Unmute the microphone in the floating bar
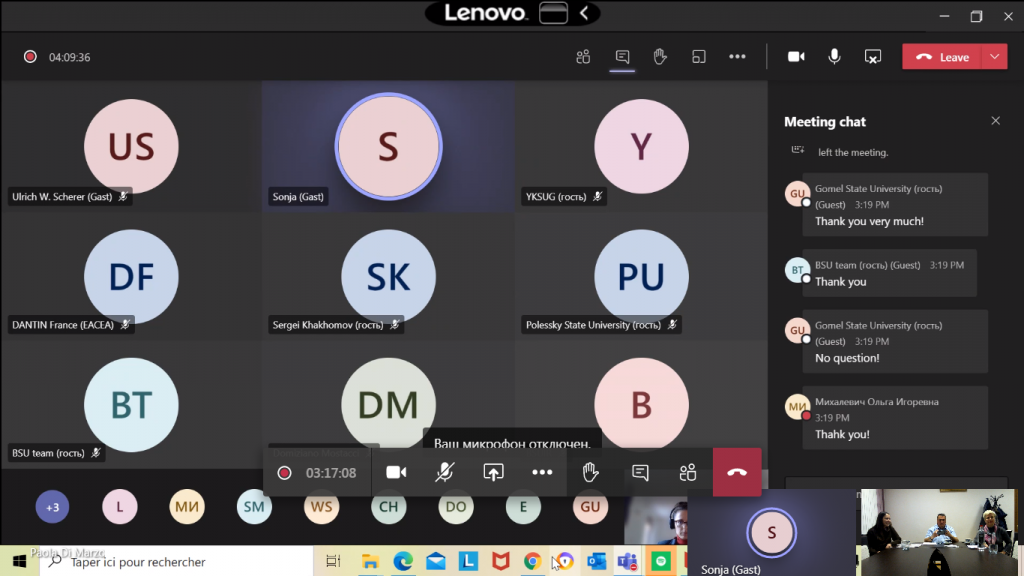 coord(445,473)
